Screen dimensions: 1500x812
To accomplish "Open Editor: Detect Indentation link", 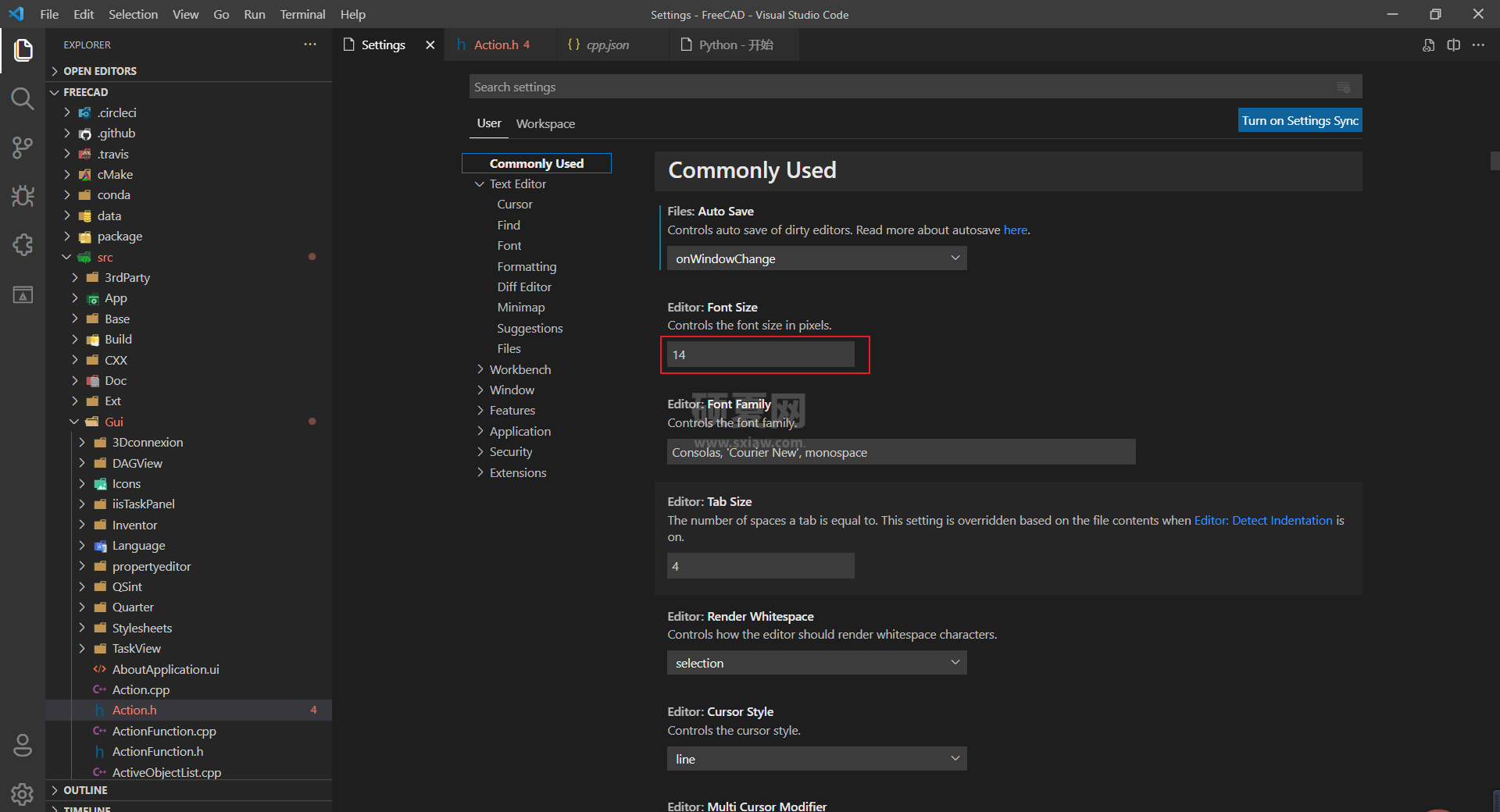I will click(1263, 520).
